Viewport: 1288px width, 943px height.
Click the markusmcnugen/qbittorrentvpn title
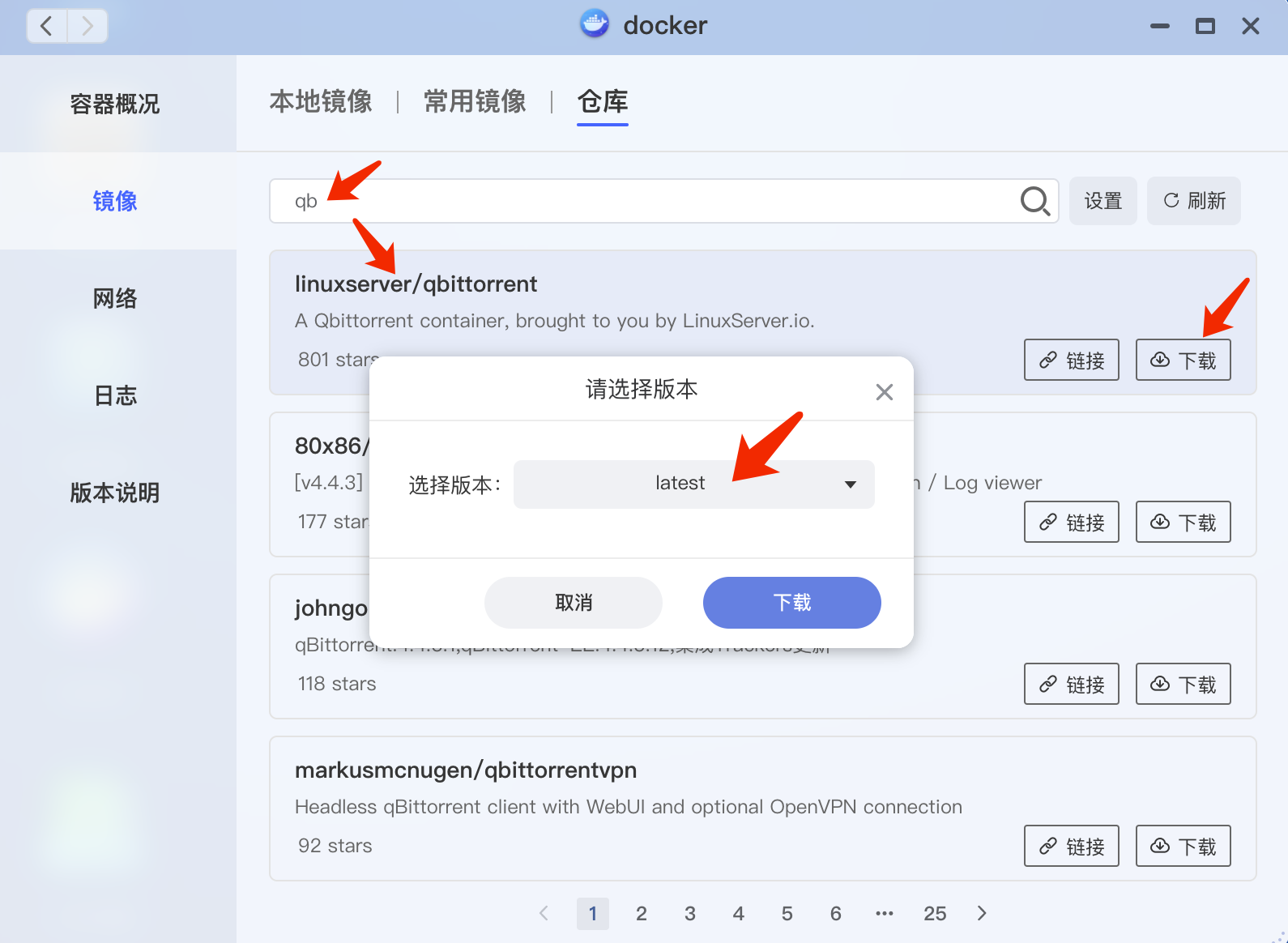tap(466, 770)
